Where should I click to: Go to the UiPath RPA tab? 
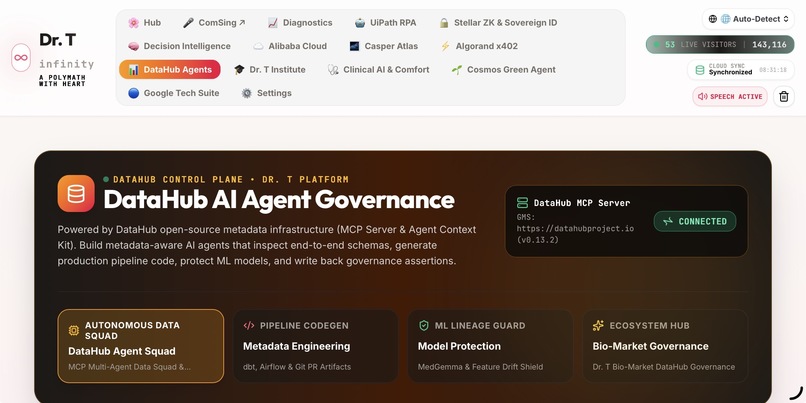(x=386, y=23)
